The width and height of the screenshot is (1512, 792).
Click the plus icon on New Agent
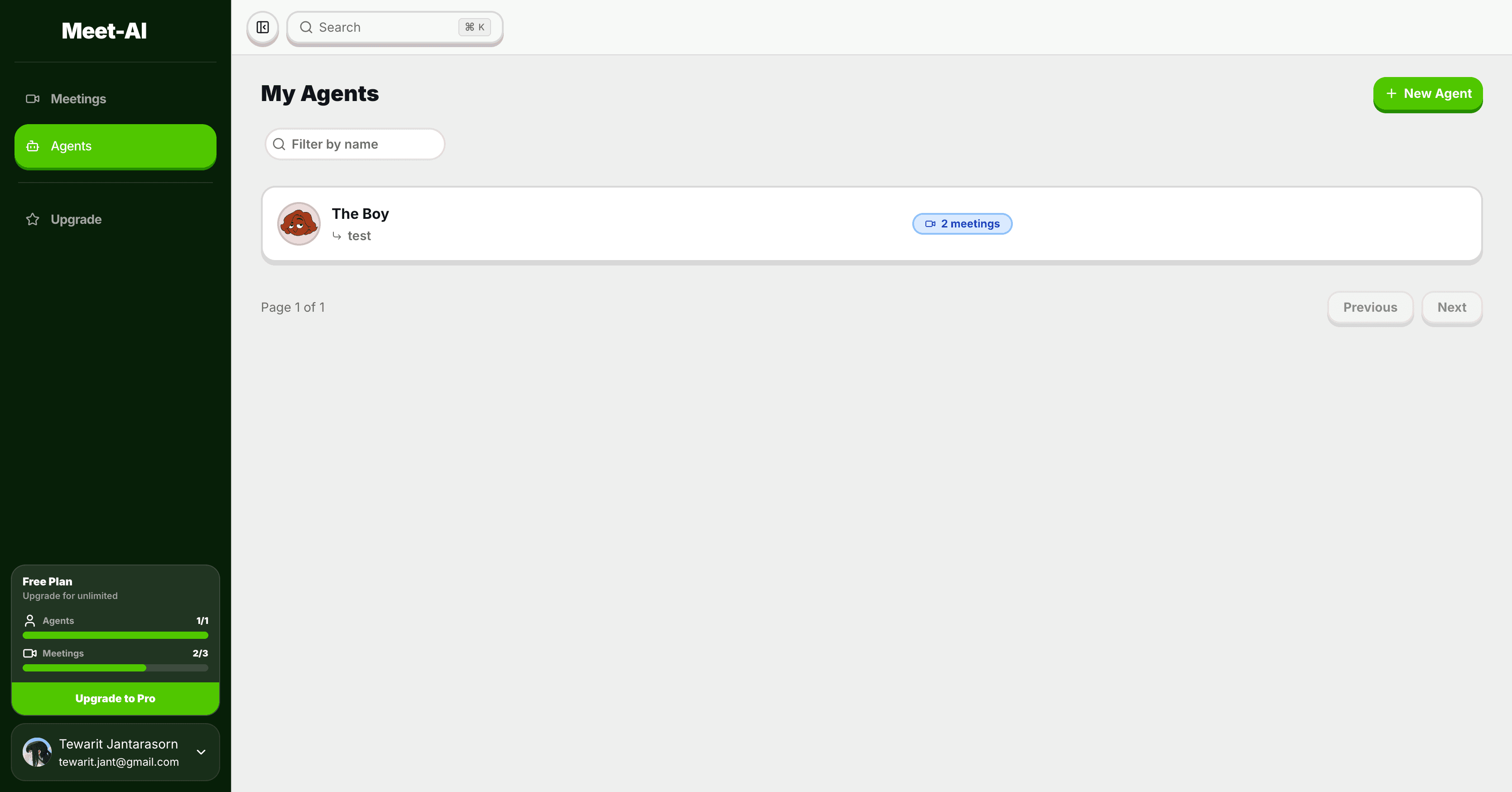point(1391,93)
